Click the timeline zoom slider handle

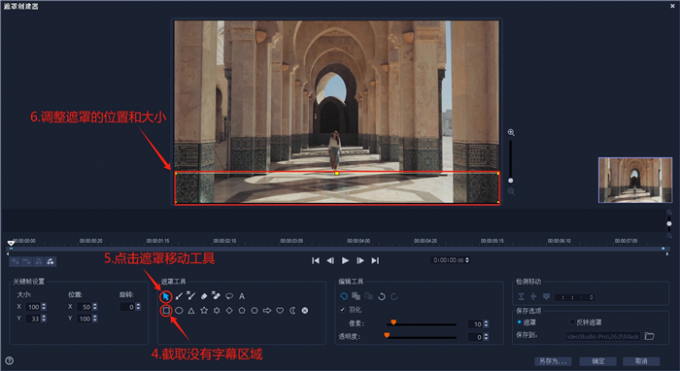coord(669,224)
